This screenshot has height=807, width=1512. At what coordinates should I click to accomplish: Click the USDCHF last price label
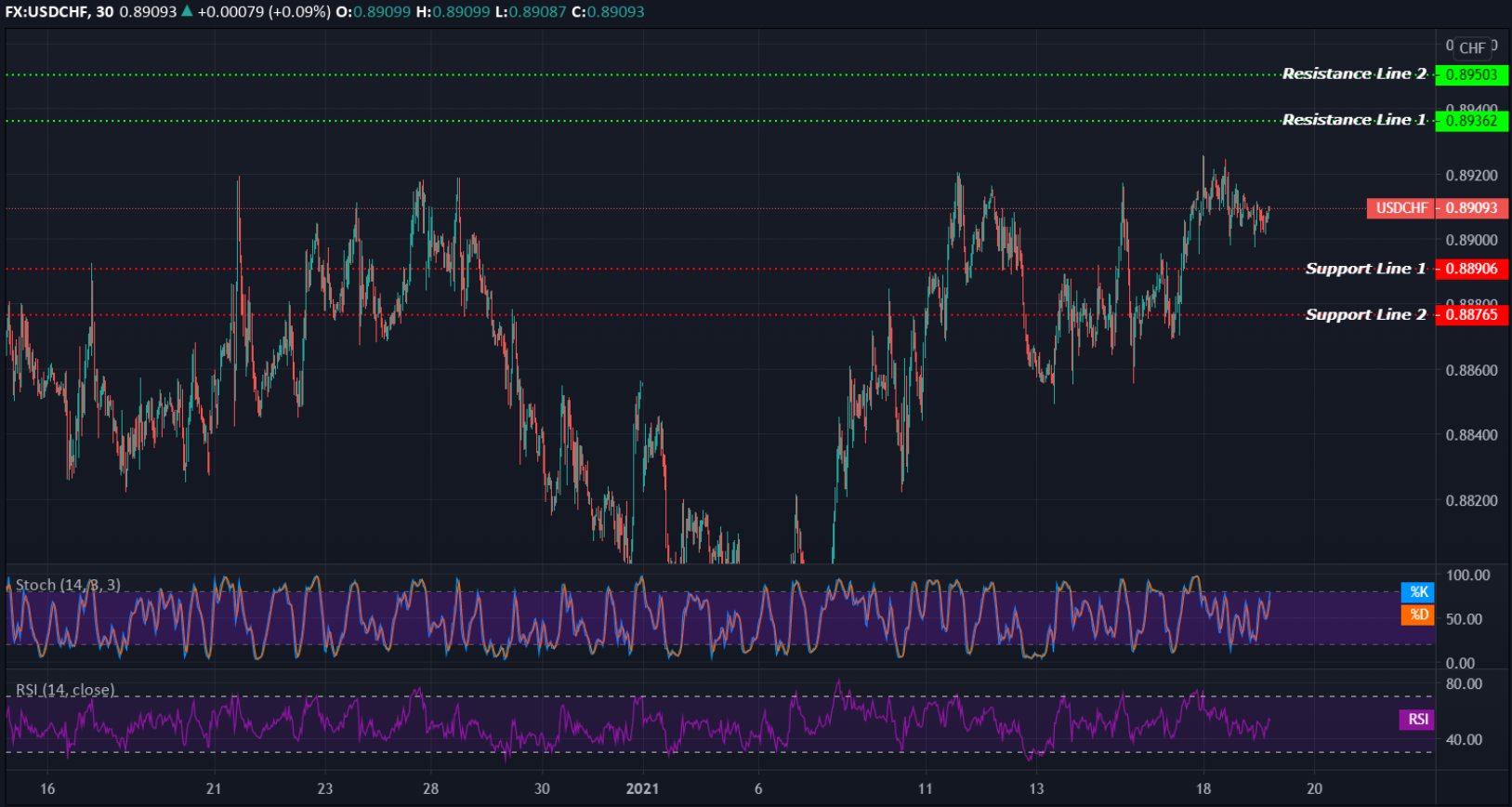(1400, 208)
